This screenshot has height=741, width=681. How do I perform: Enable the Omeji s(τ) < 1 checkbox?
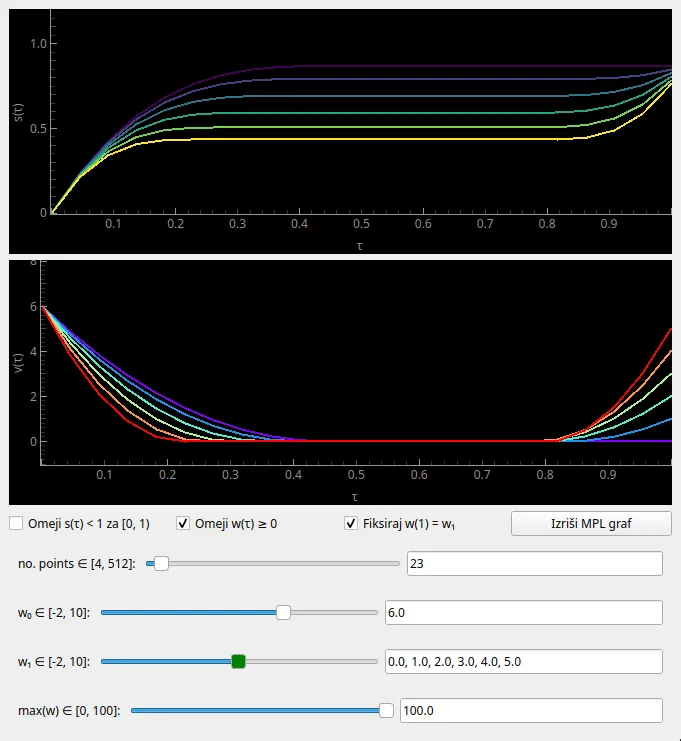[x=17, y=523]
